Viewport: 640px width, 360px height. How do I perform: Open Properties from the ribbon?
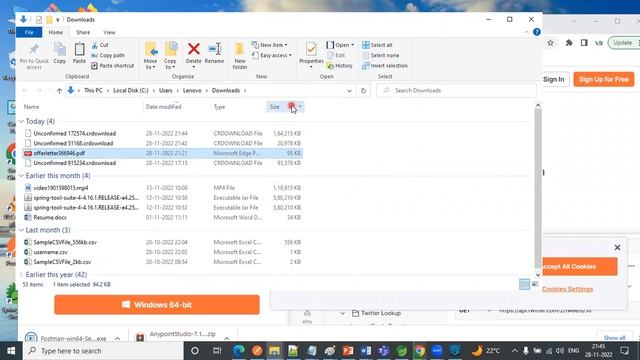click(x=311, y=54)
